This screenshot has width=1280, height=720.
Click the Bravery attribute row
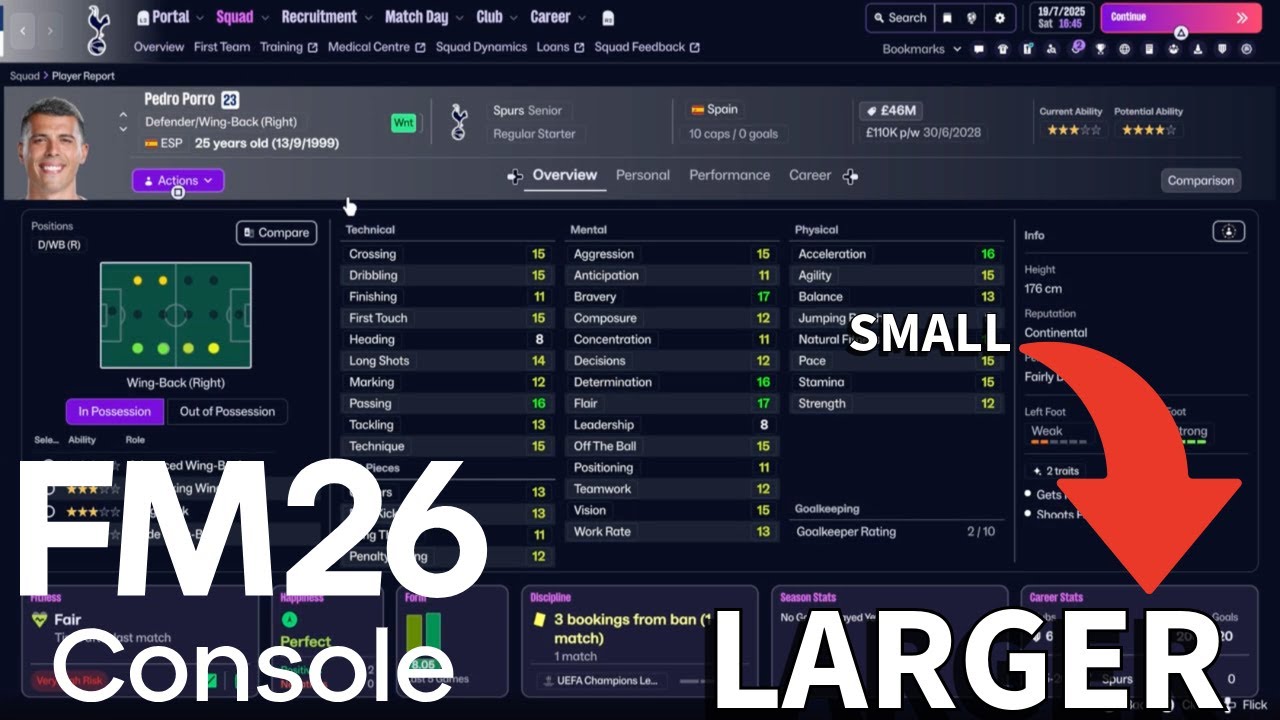click(672, 297)
